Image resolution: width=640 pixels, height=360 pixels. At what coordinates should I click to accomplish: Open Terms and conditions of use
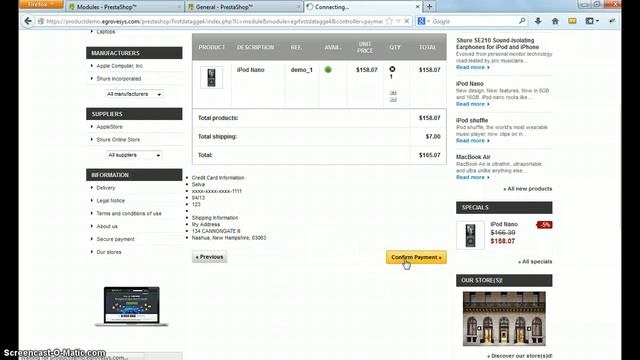point(129,213)
